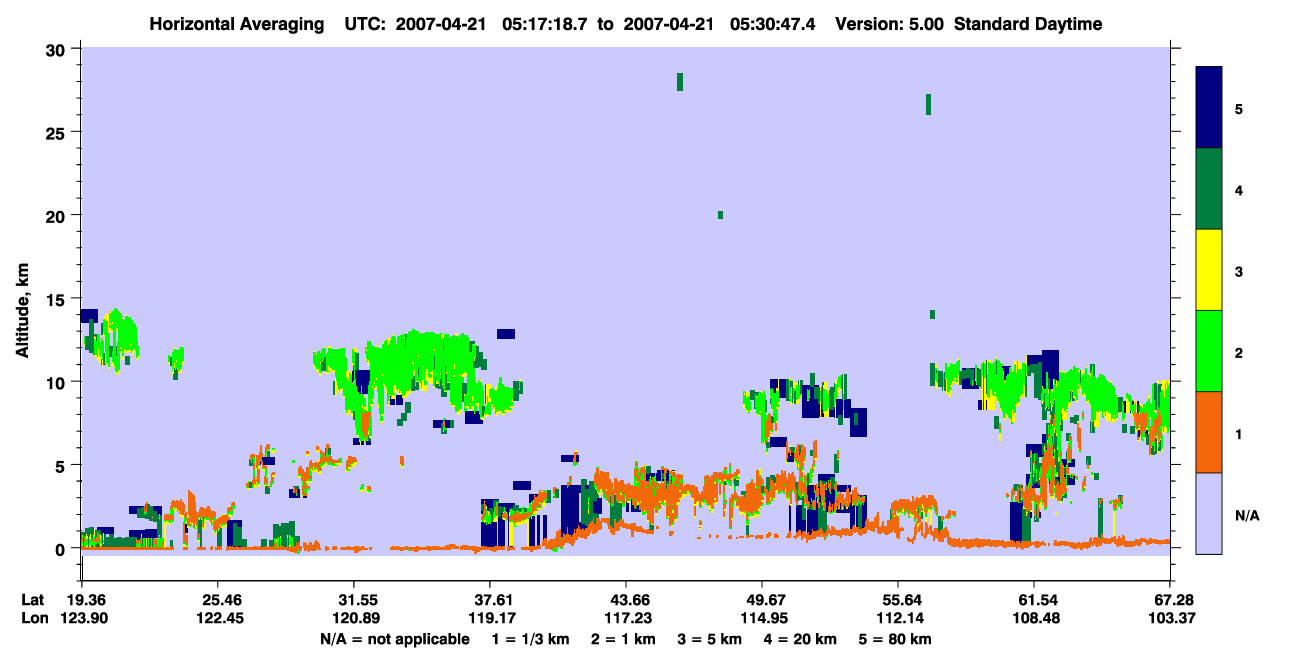Pick the bright green level 2 colorbar segment

tap(1209, 351)
